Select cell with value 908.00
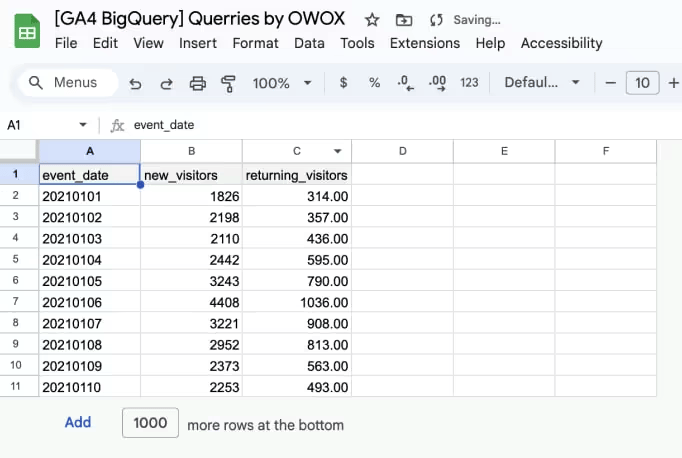The width and height of the screenshot is (682, 458). [x=297, y=323]
